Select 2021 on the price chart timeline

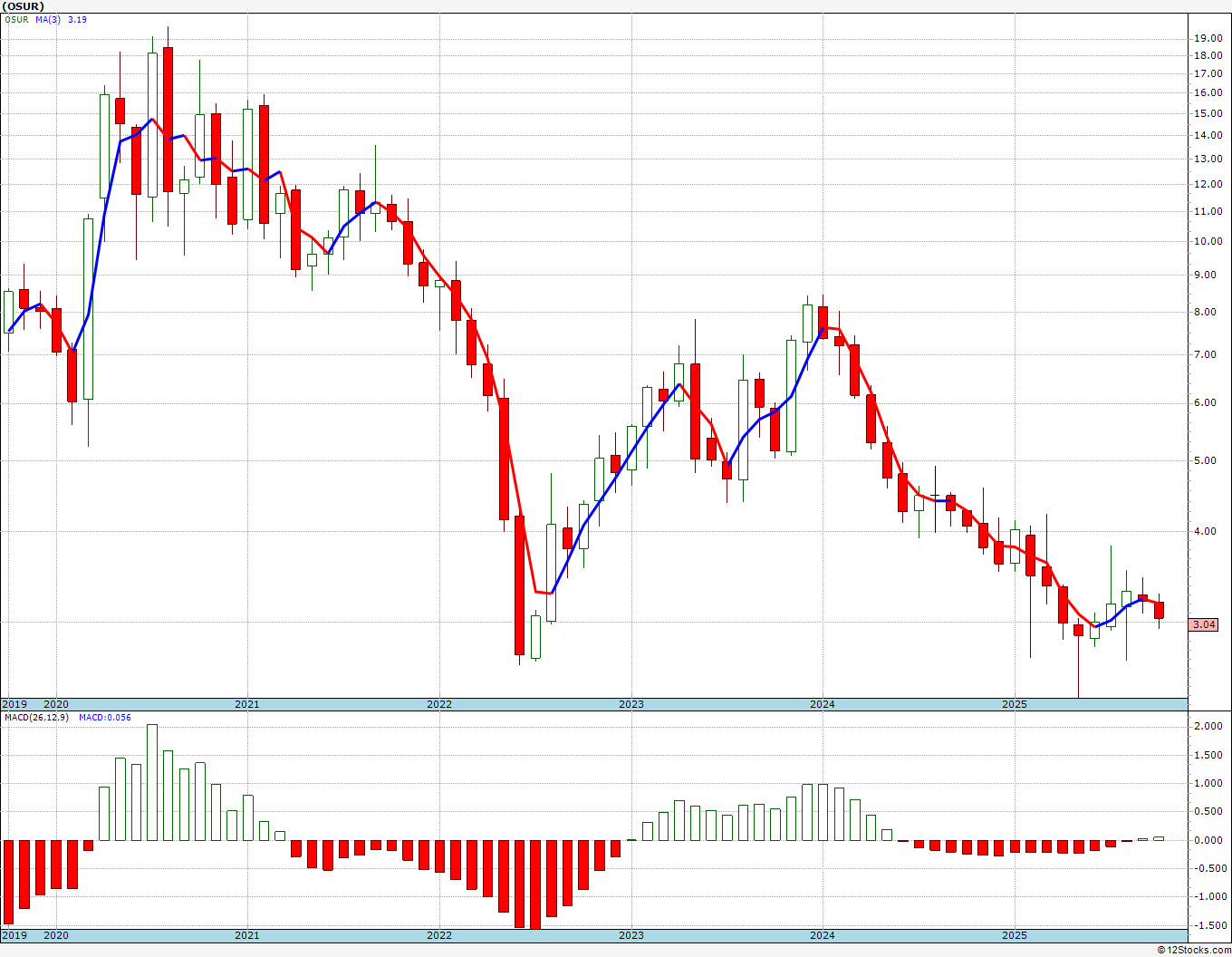click(x=247, y=704)
